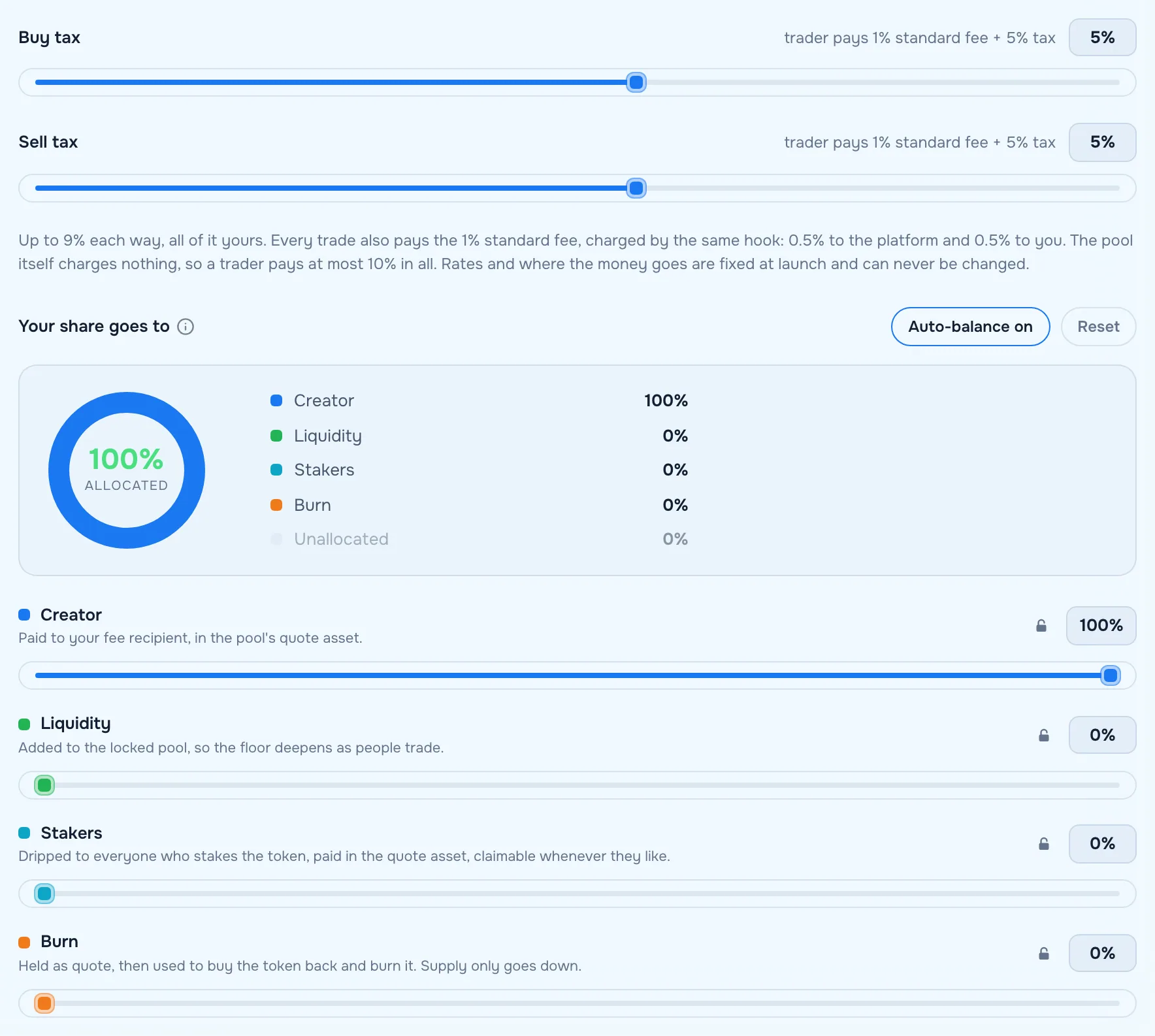Viewport: 1155px width, 1036px height.
Task: Click the Burn section heading below chart
Action: point(59,941)
